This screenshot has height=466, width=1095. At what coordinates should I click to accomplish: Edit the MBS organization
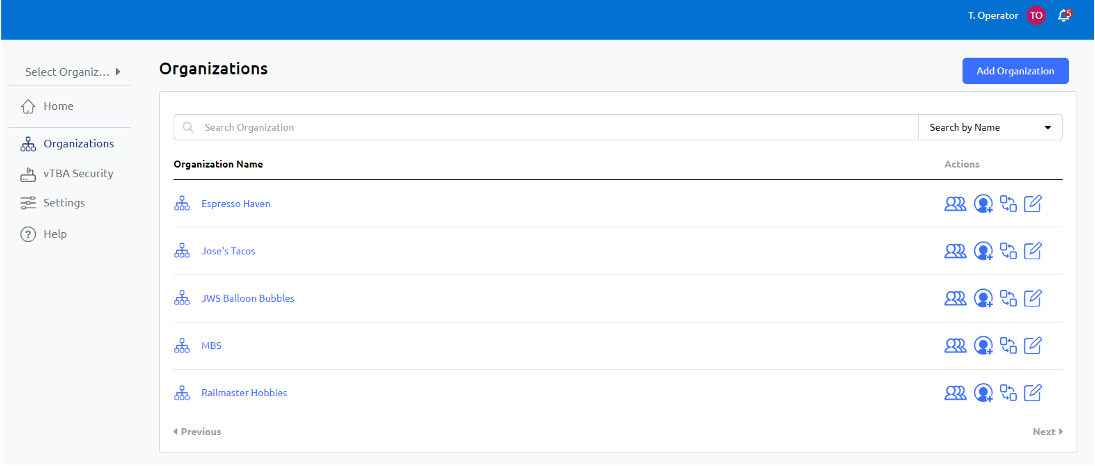tap(1033, 345)
